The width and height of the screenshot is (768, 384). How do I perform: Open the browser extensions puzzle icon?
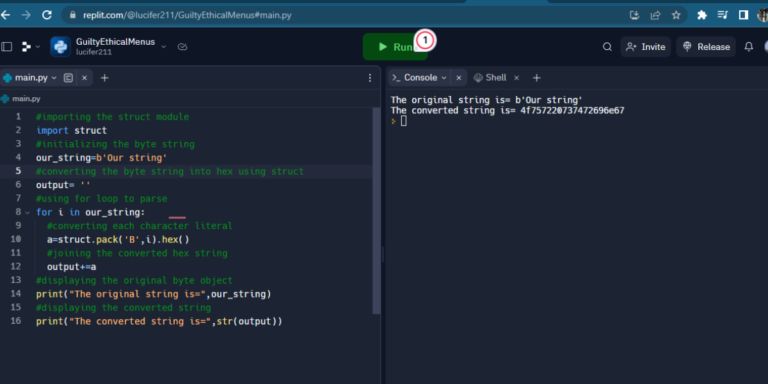pos(702,15)
